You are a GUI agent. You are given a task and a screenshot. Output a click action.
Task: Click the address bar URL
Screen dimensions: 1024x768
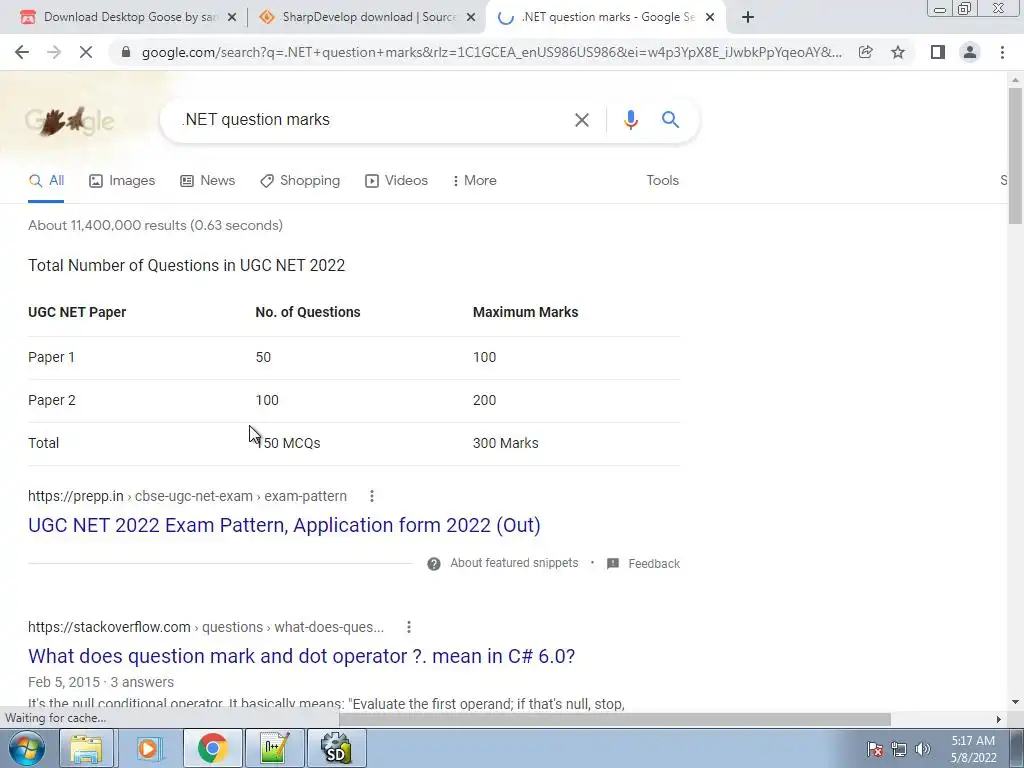click(x=491, y=52)
